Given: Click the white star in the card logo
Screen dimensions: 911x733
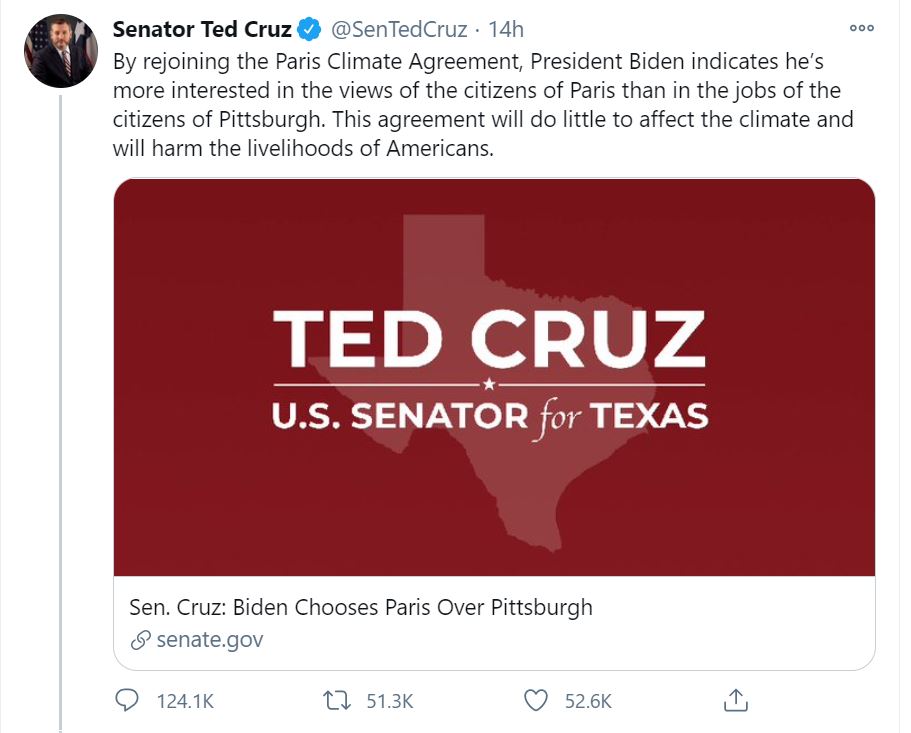Looking at the screenshot, I should pyautogui.click(x=488, y=384).
